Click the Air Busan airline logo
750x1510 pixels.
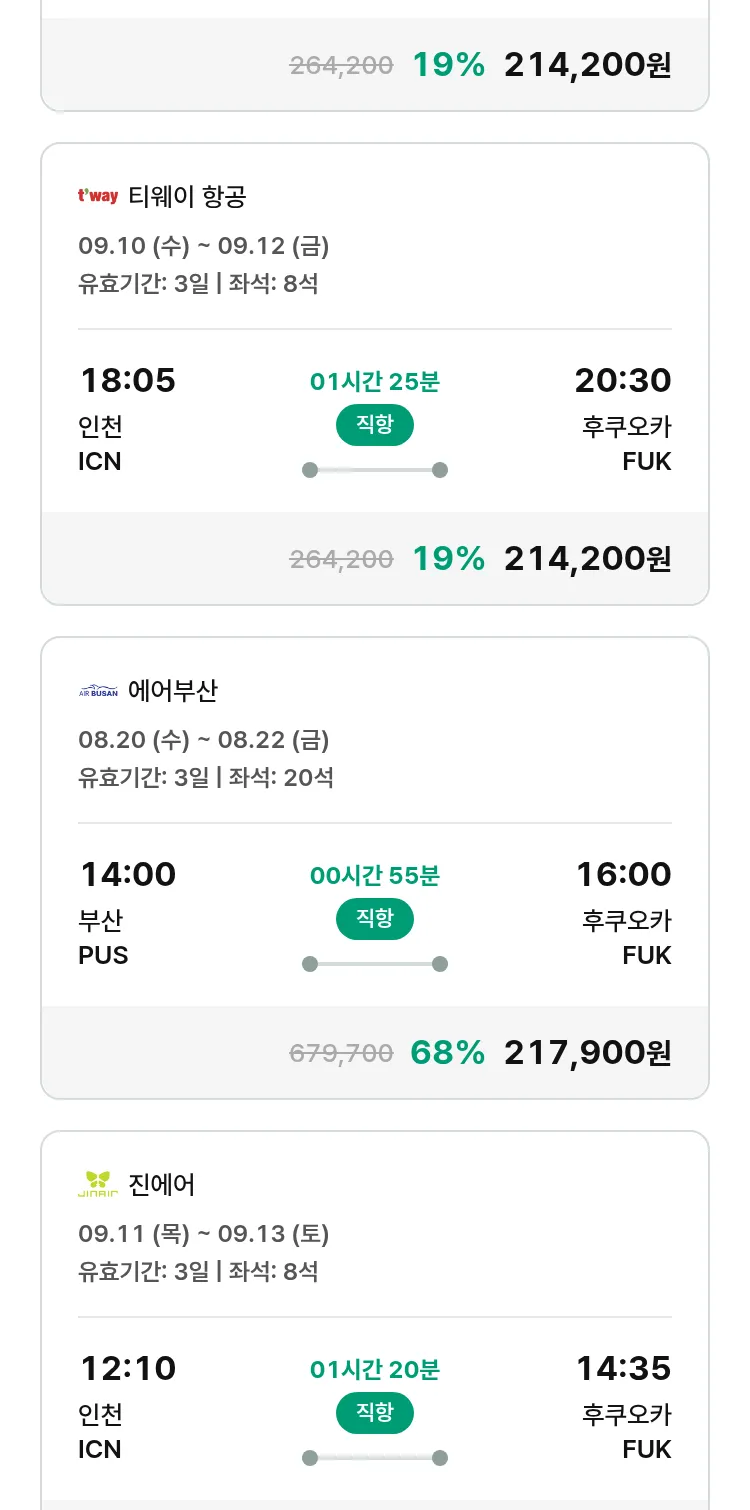coord(98,691)
